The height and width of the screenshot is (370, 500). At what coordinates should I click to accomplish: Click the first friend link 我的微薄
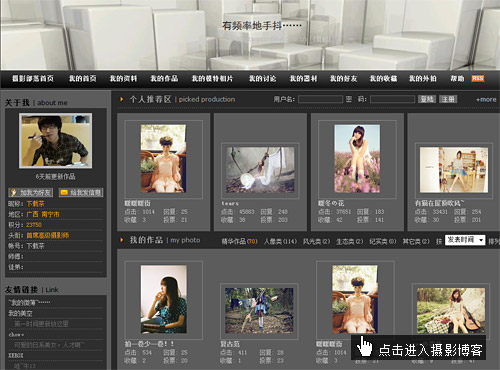point(29,303)
